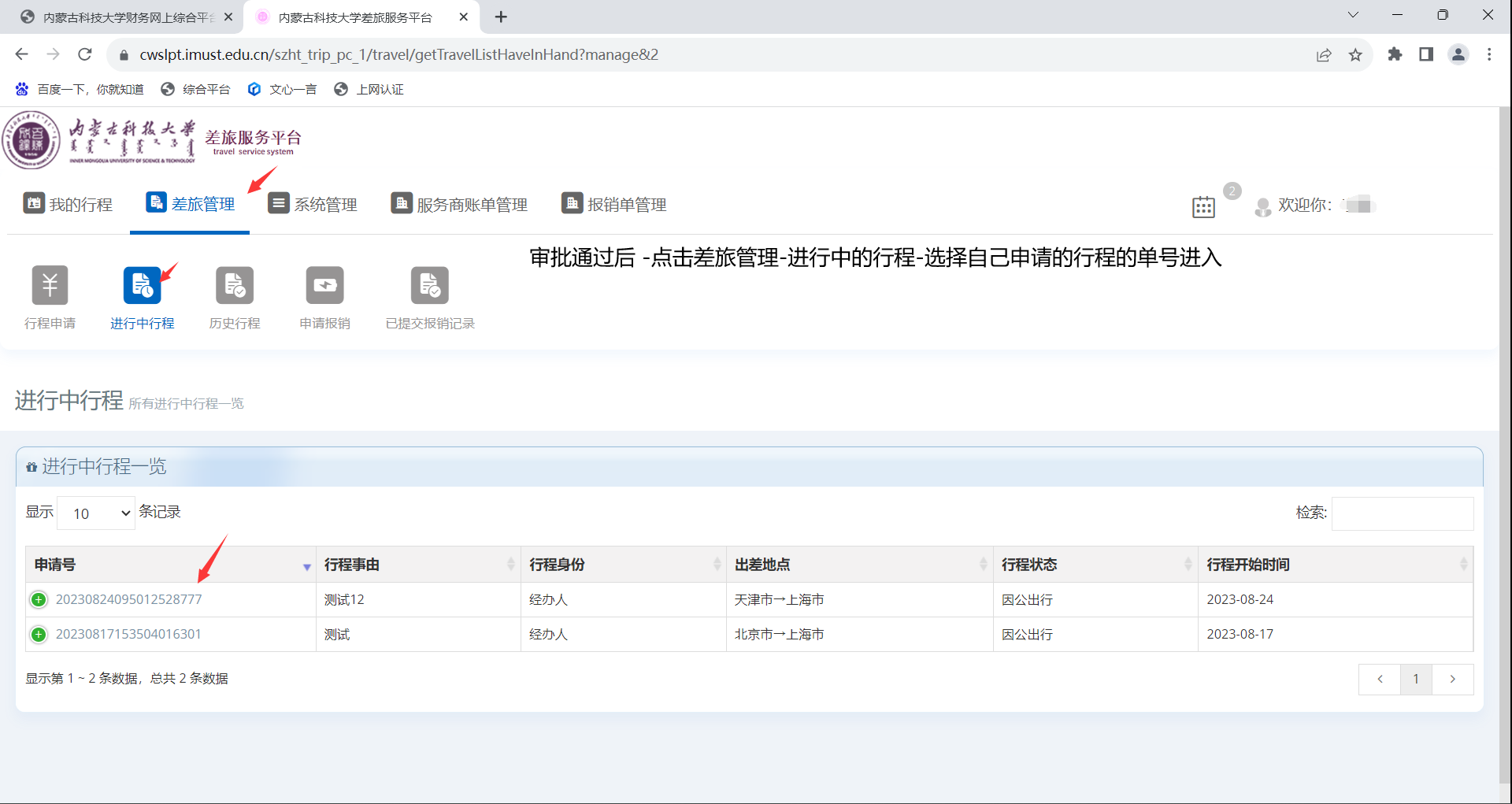Open trip link 20230824095012528777
The image size is (1512, 804).
pos(128,600)
